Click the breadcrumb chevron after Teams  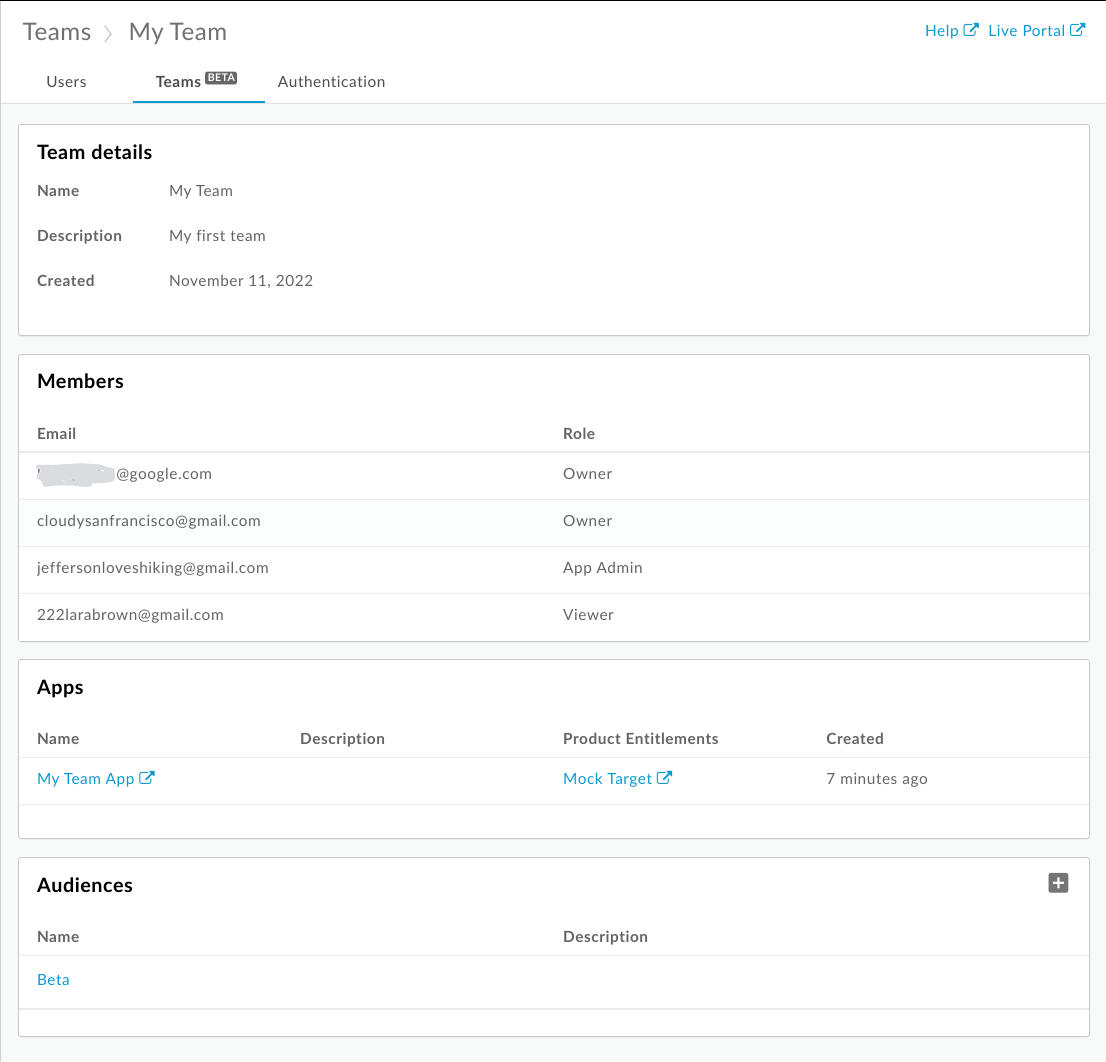[x=110, y=33]
